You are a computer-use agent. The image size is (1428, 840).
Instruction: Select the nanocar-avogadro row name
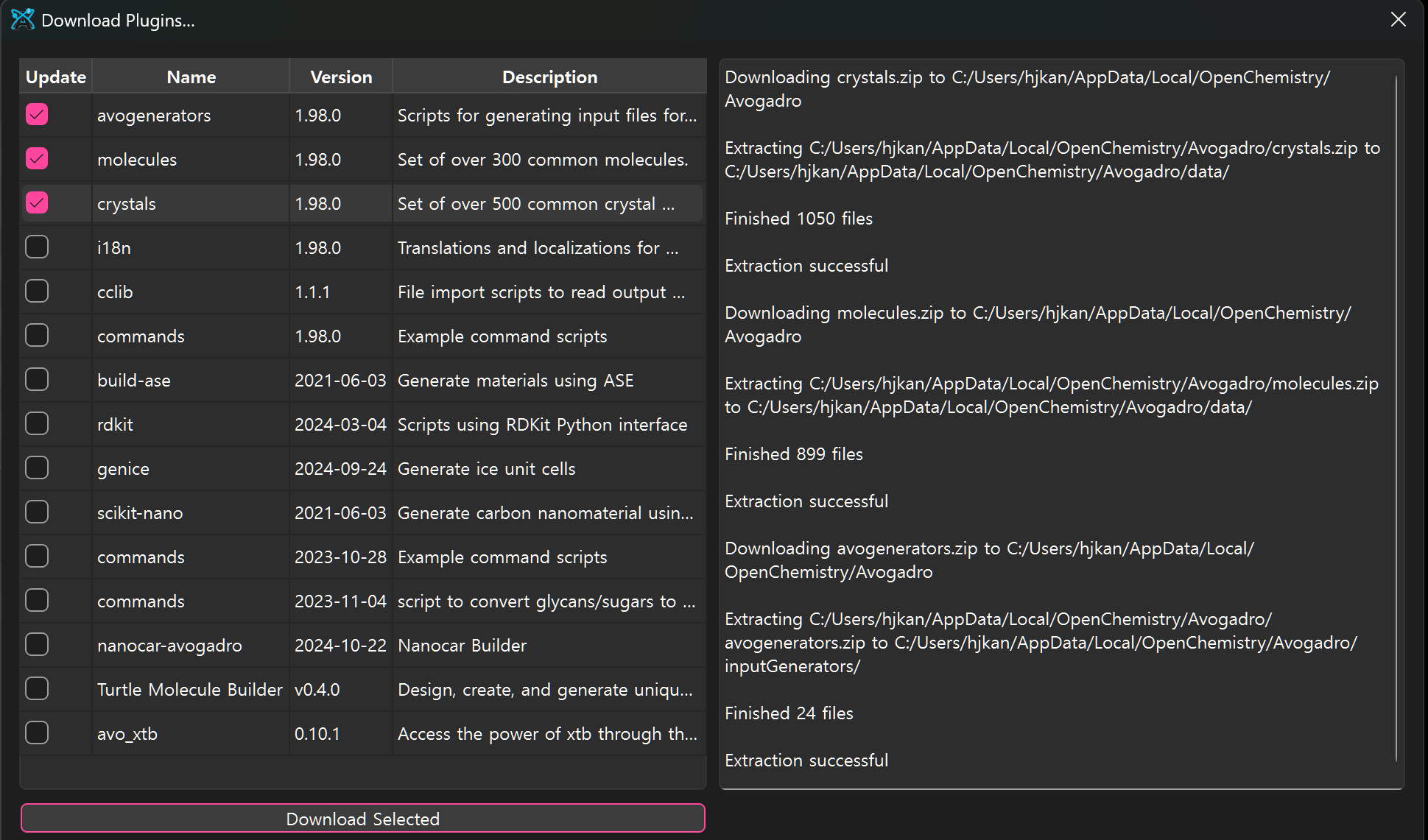(x=169, y=646)
